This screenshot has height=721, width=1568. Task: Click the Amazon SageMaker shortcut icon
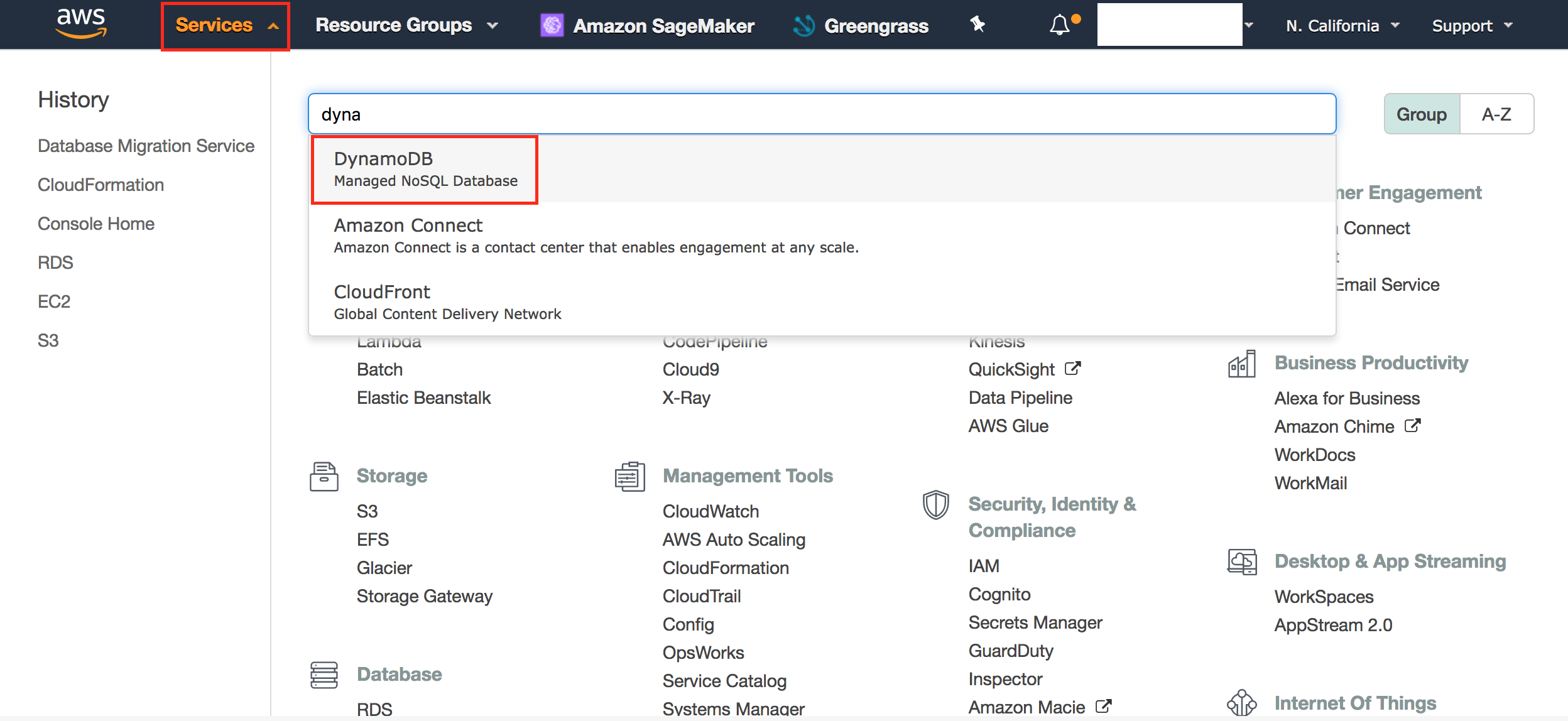552,26
